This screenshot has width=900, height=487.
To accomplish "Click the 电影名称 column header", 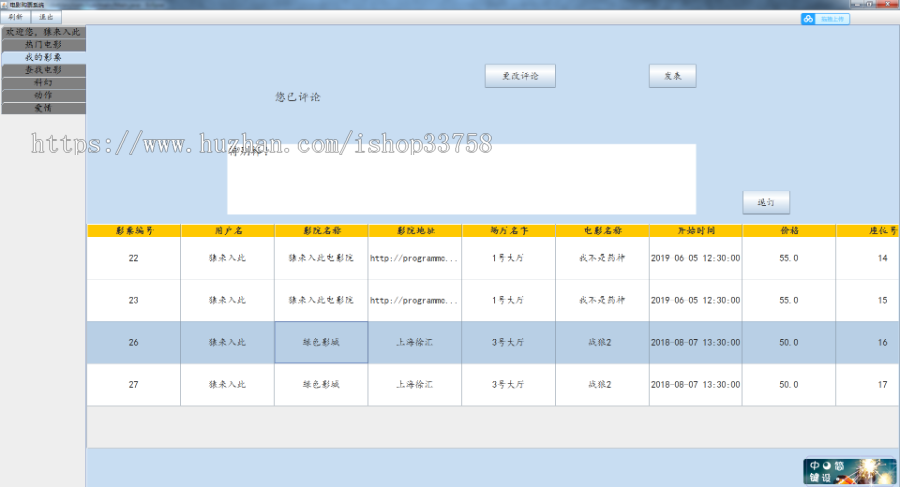I will [602, 231].
